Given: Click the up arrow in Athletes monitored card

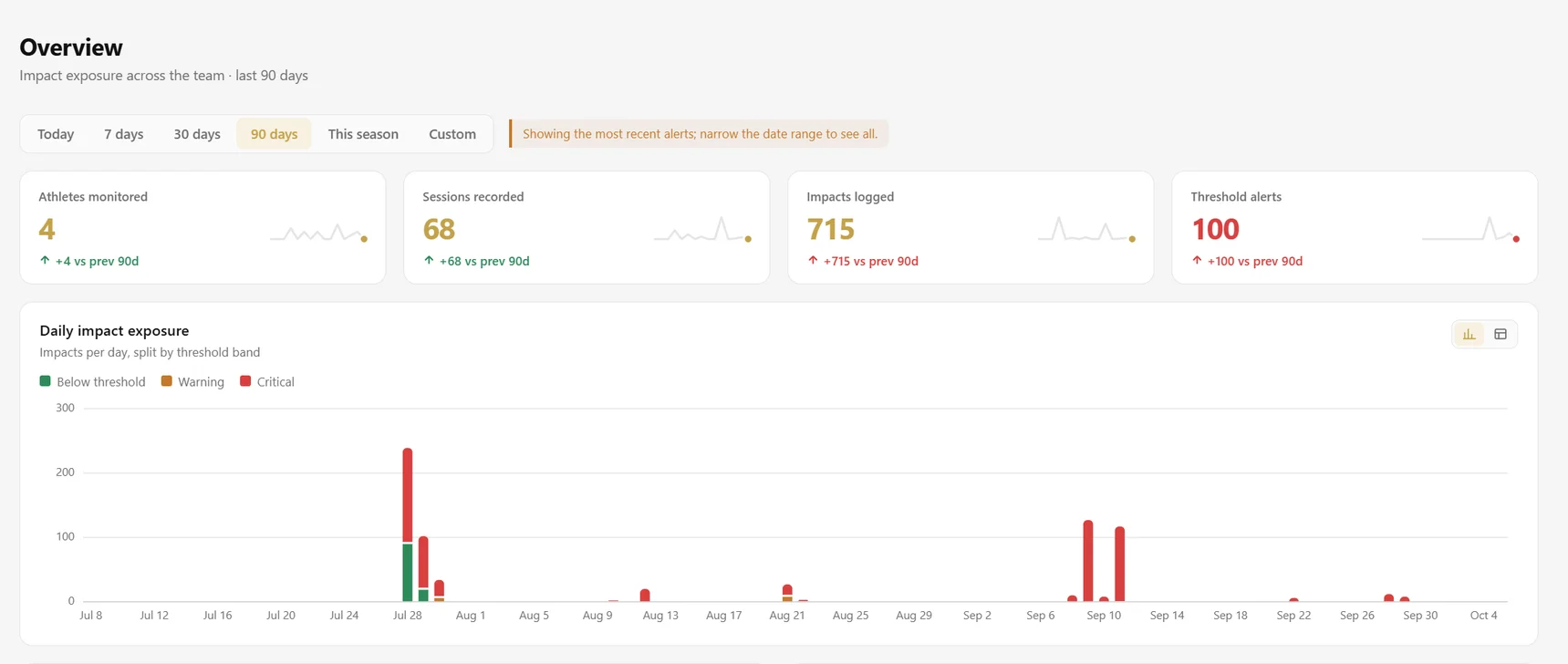Looking at the screenshot, I should 45,261.
